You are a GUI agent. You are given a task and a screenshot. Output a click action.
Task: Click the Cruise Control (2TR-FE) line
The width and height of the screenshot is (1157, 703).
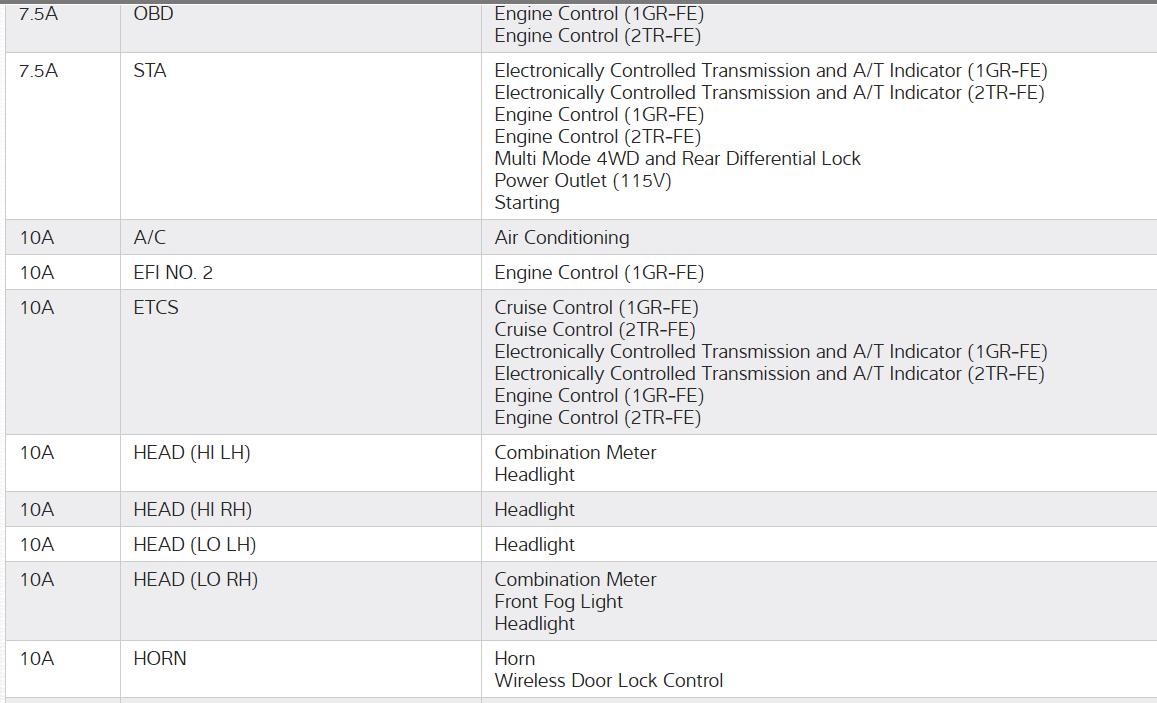tap(595, 329)
